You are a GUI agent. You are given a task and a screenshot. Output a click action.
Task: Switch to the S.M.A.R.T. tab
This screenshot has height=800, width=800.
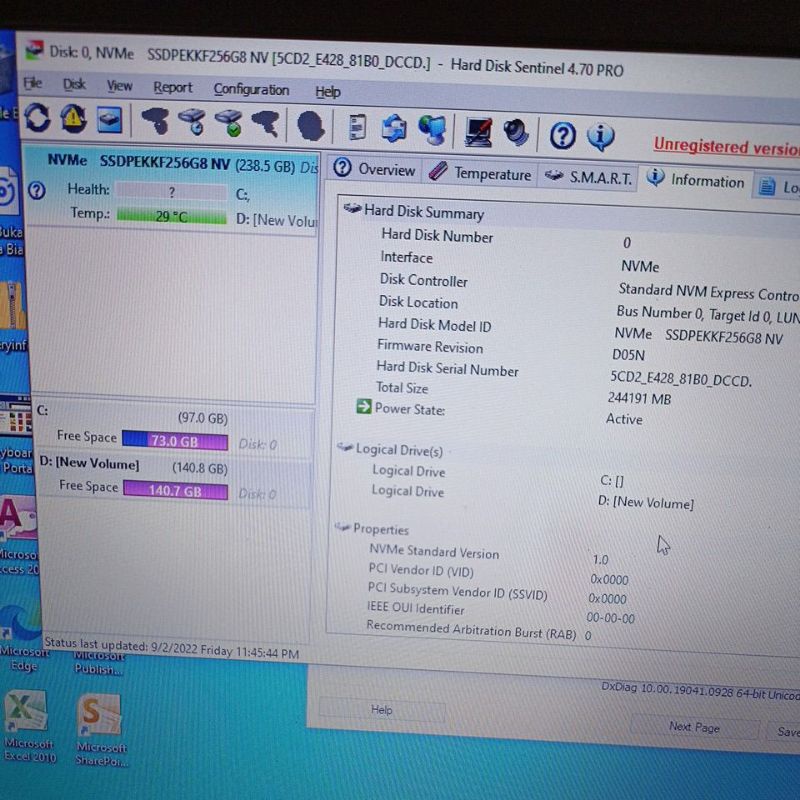click(589, 177)
